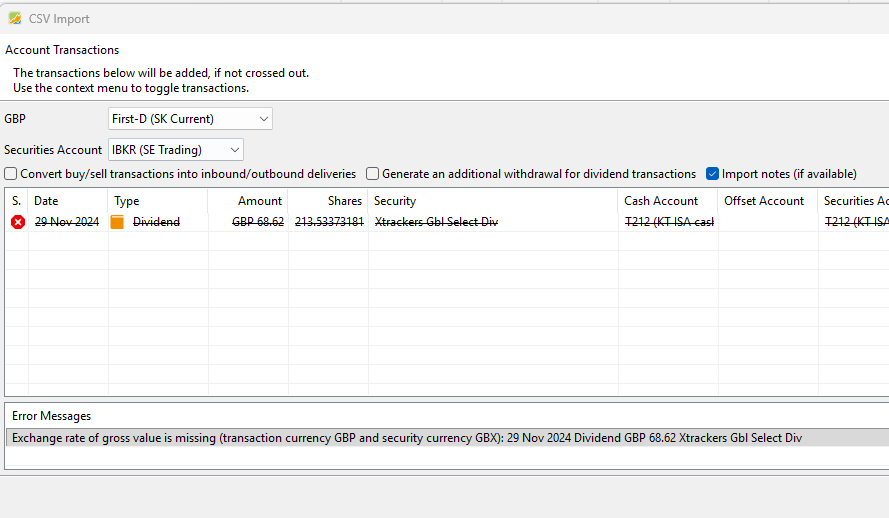Open the Securities Account dropdown
The height and width of the screenshot is (518, 889).
tap(176, 150)
